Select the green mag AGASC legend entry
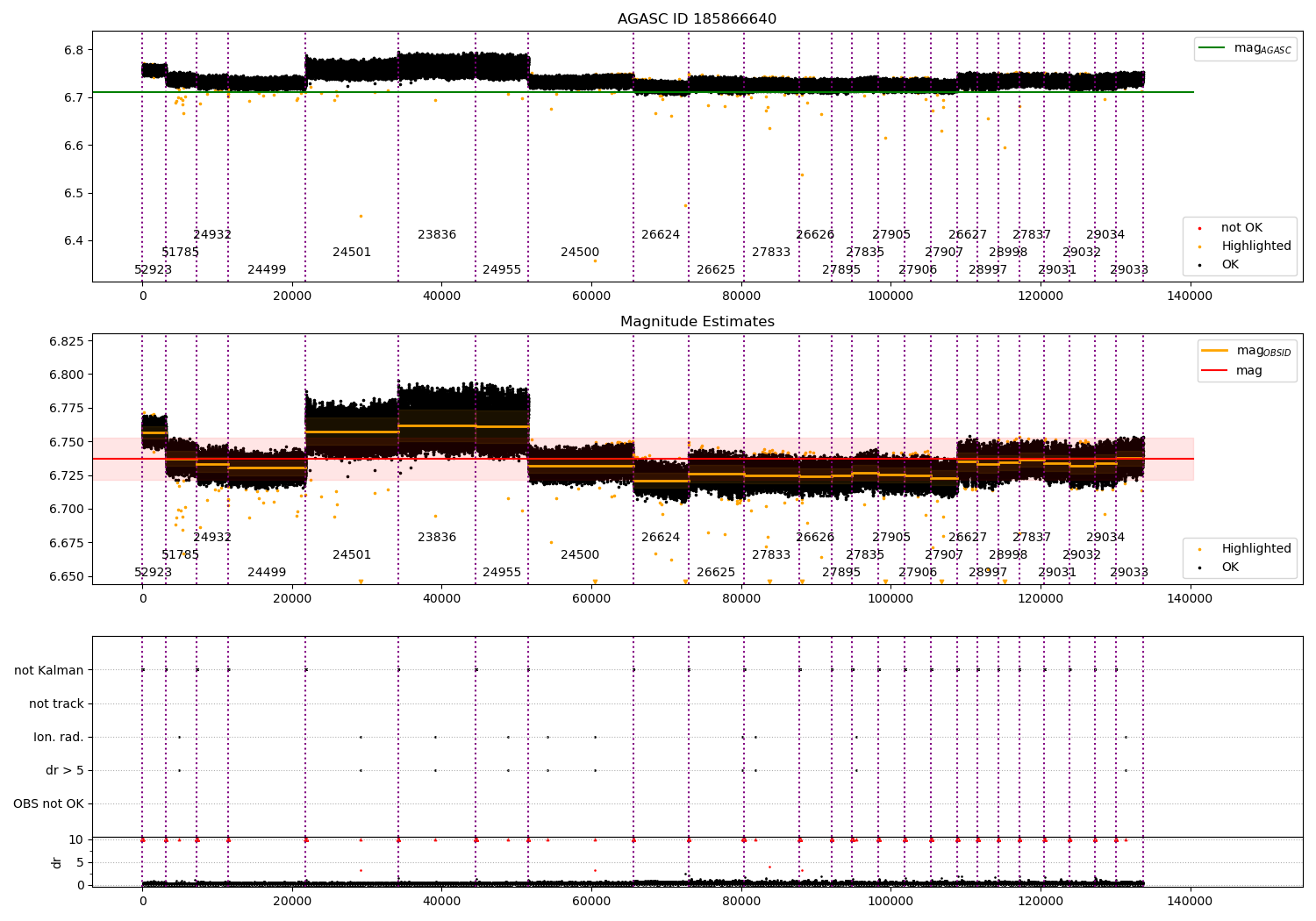The width and height of the screenshot is (1316, 921). tap(1245, 48)
